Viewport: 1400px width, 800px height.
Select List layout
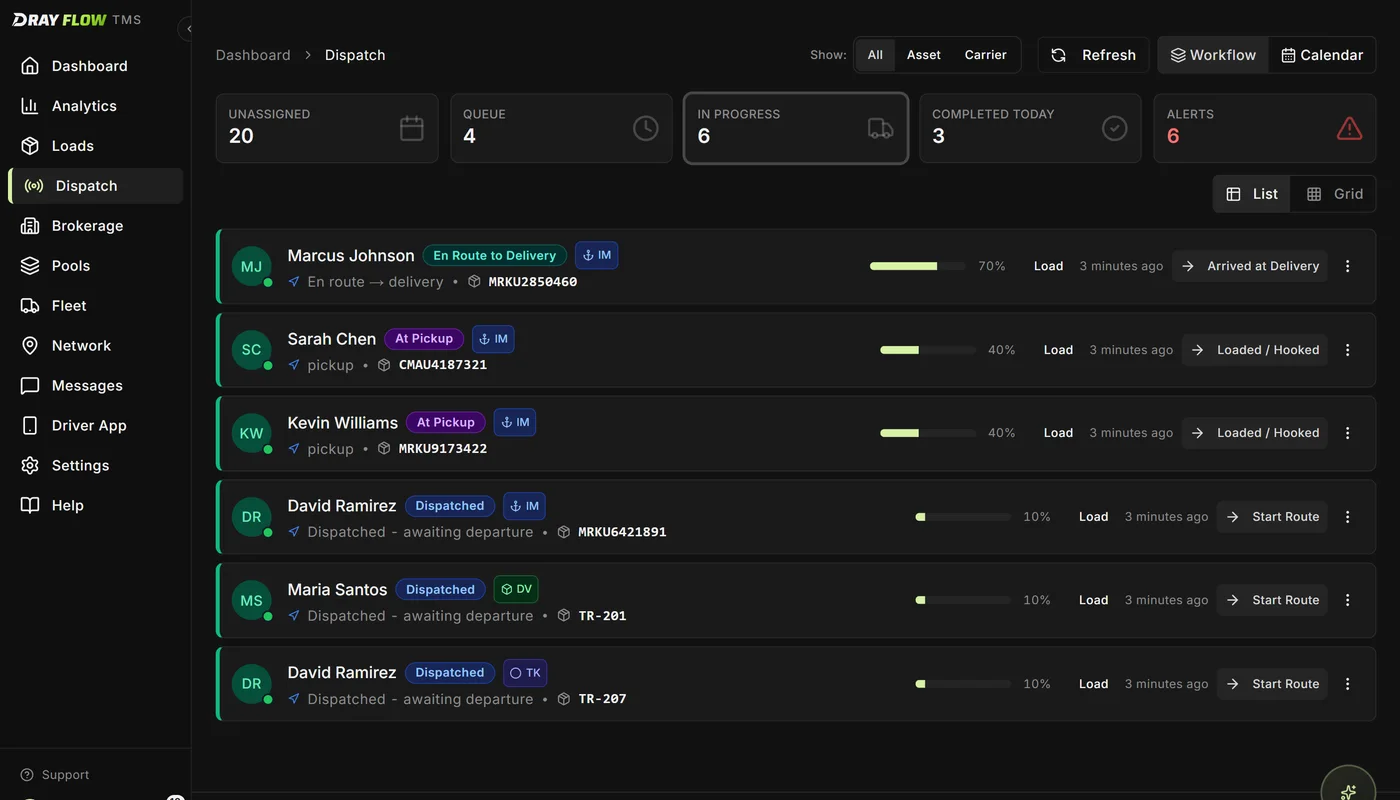(1252, 194)
